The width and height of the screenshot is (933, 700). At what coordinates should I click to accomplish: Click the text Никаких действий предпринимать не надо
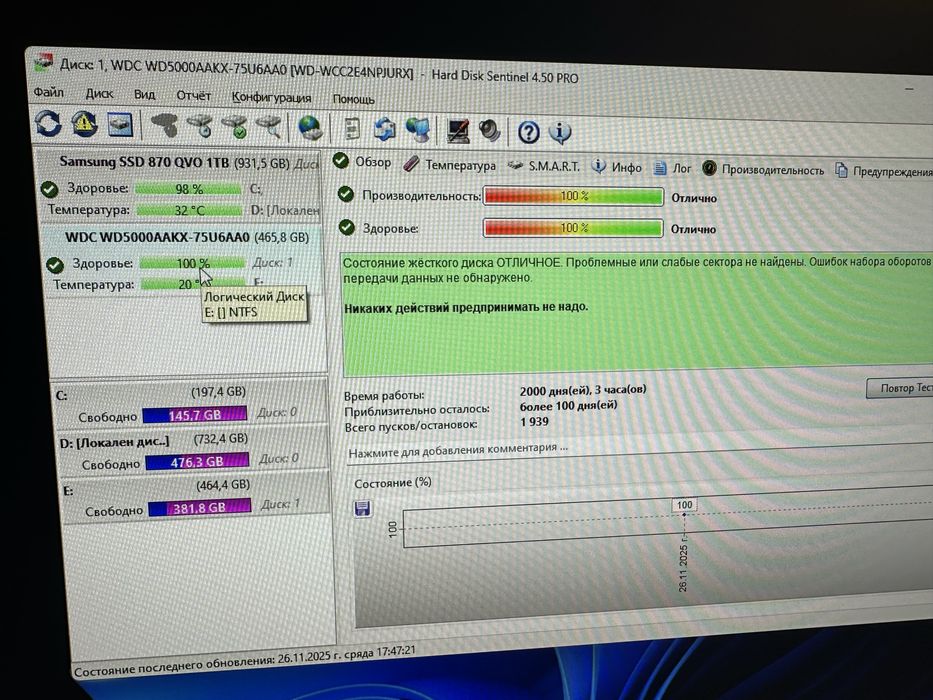pyautogui.click(x=466, y=307)
